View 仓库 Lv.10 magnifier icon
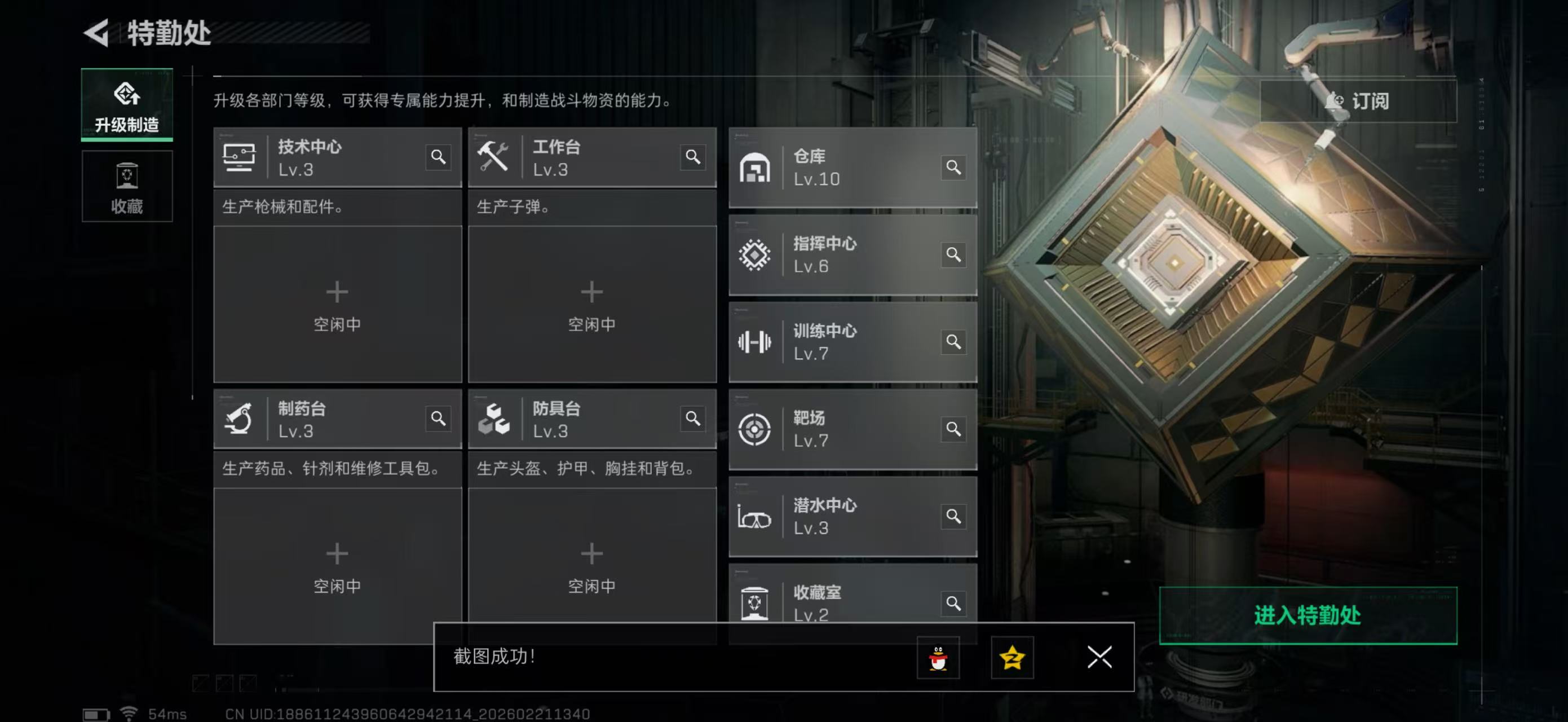 click(953, 168)
